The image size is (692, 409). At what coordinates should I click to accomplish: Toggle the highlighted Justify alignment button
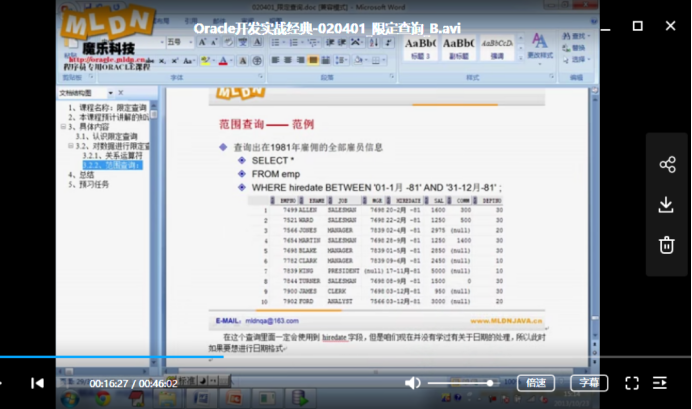point(313,60)
